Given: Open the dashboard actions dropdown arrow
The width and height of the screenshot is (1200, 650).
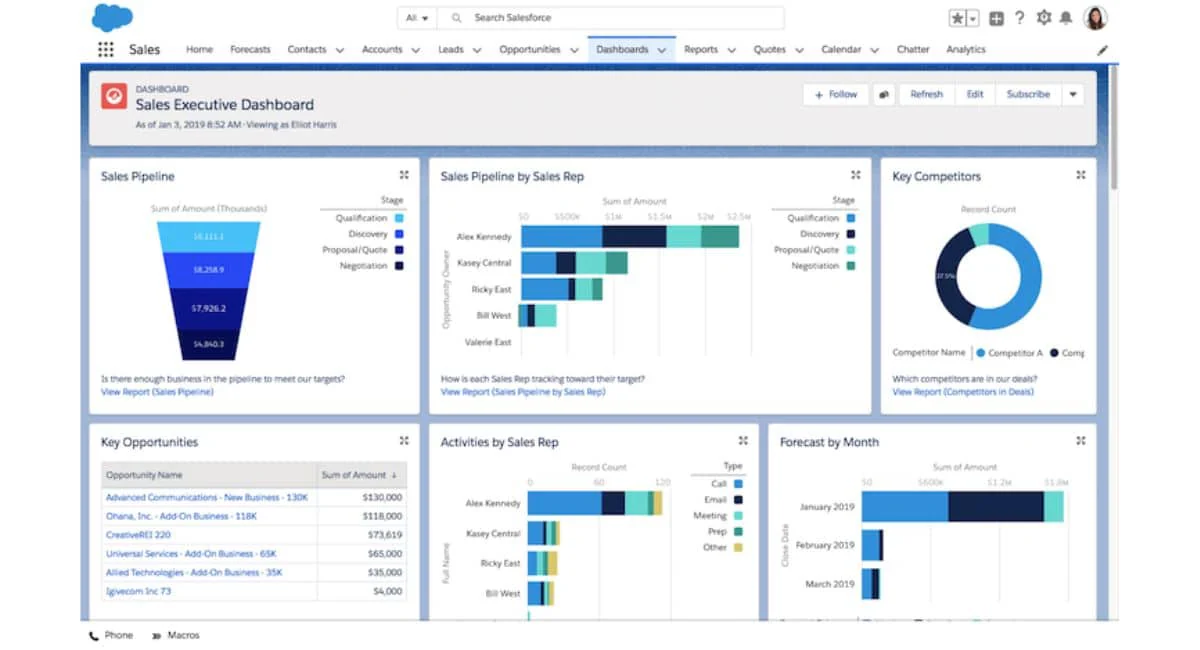Looking at the screenshot, I should coord(1072,95).
